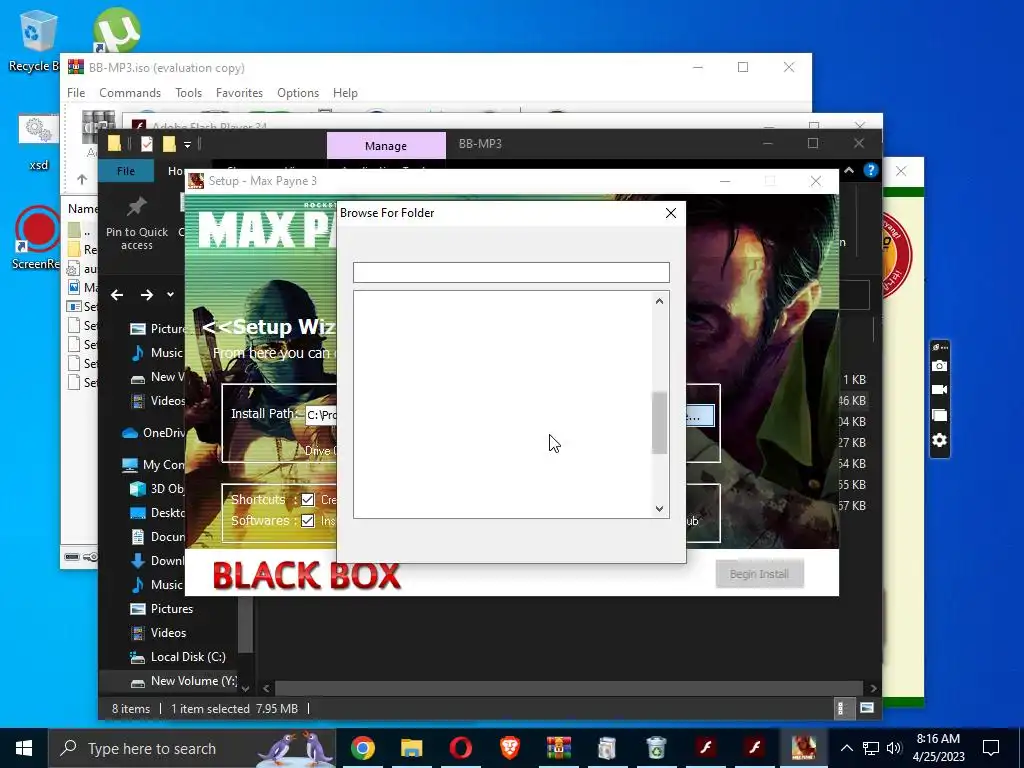Click the Install Path text field
The height and width of the screenshot is (768, 1024).
321,415
